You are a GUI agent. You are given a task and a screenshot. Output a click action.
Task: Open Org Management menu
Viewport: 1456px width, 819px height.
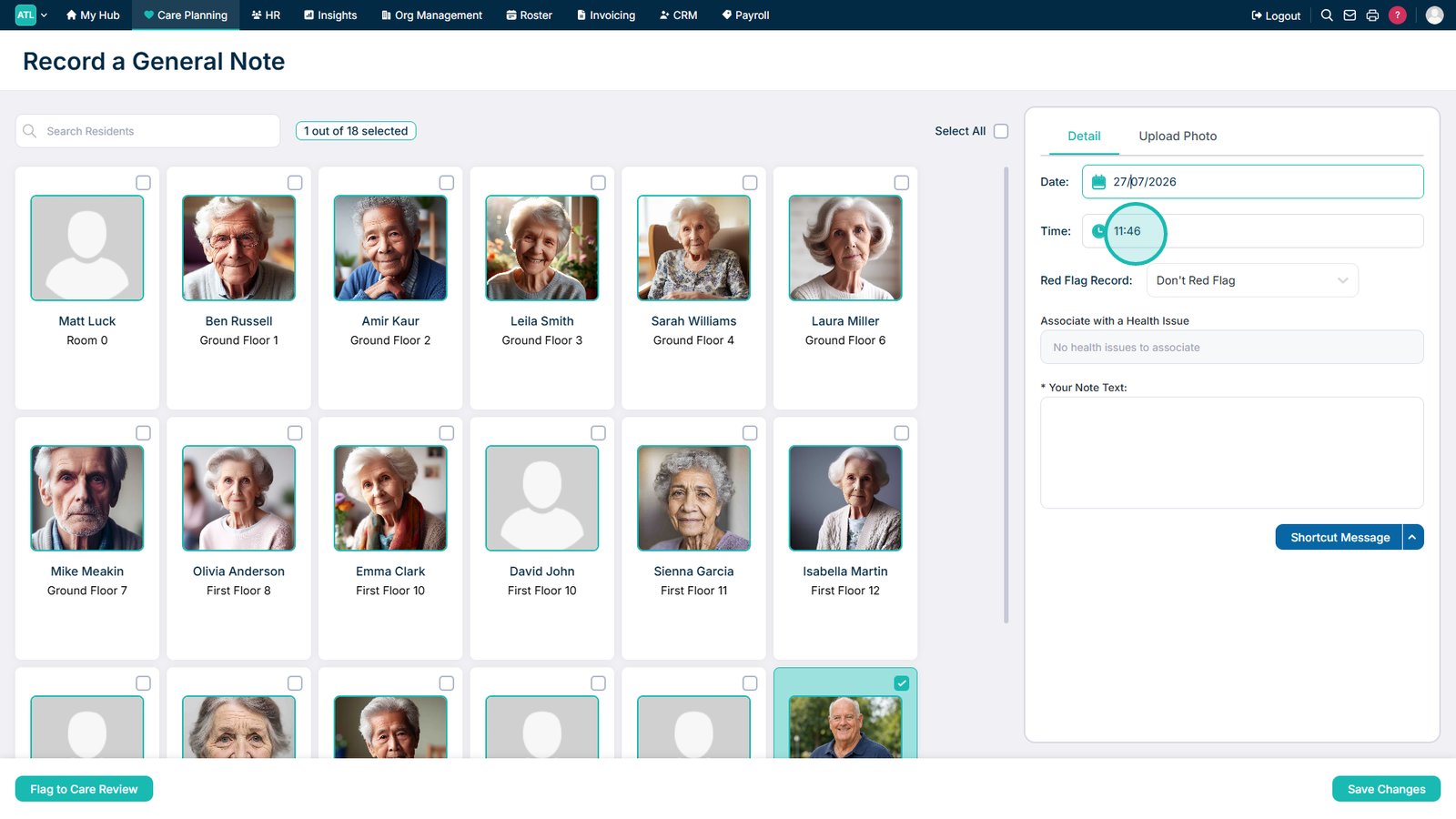point(431,15)
